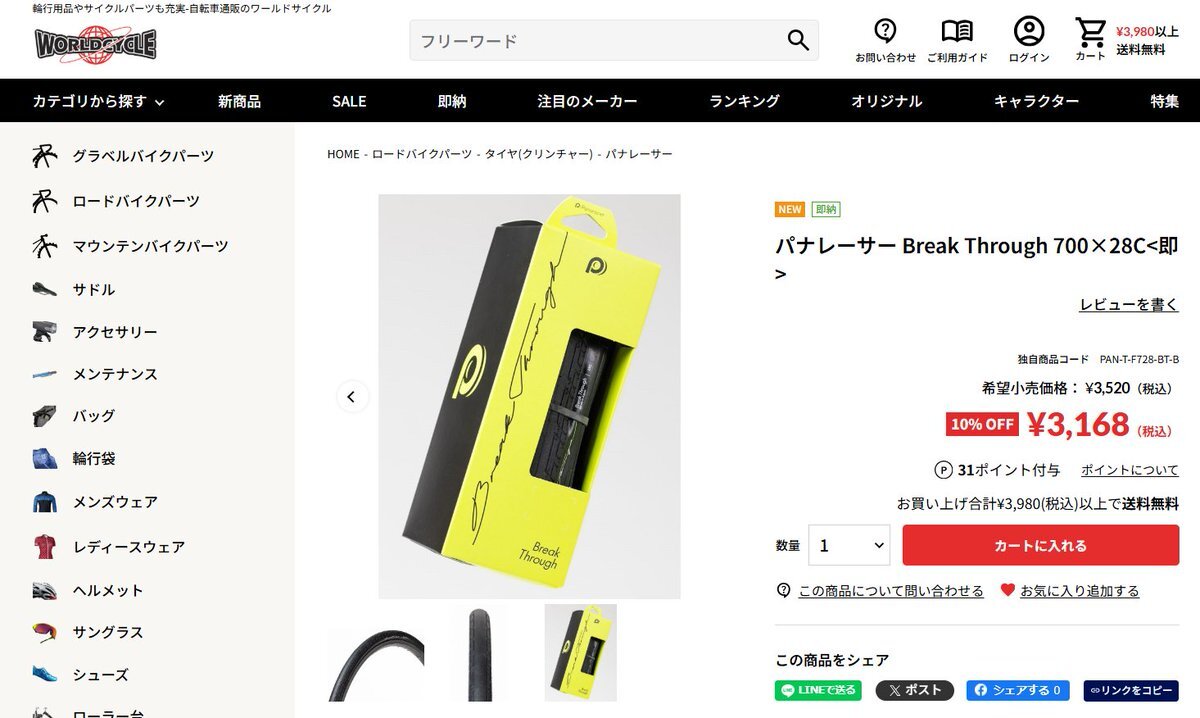Viewport: 1200px width, 718px height.
Task: Choose the サングラス sunglasses category icon
Action: [44, 632]
